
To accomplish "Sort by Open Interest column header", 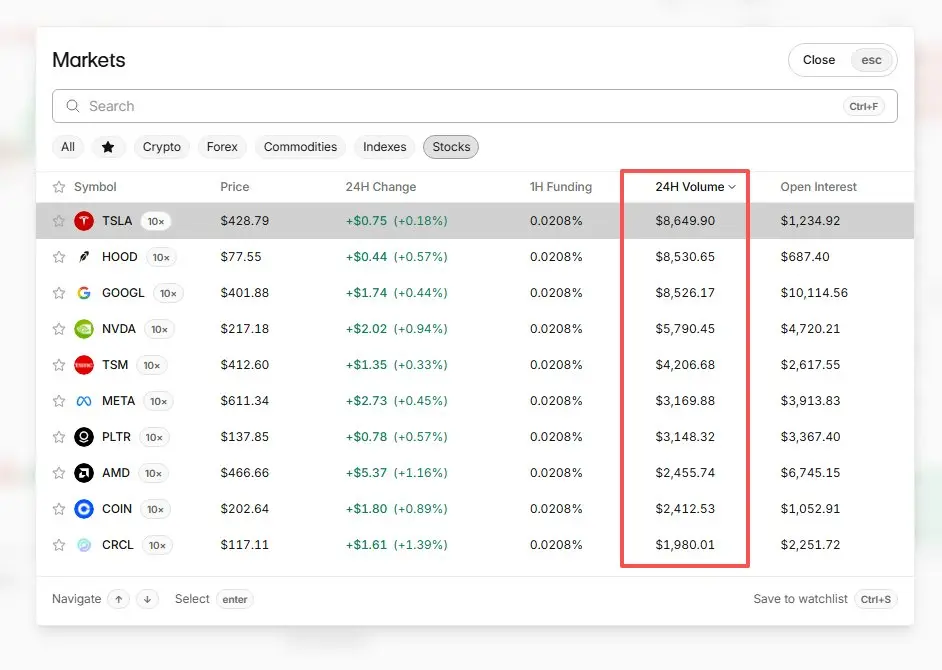I will [818, 187].
